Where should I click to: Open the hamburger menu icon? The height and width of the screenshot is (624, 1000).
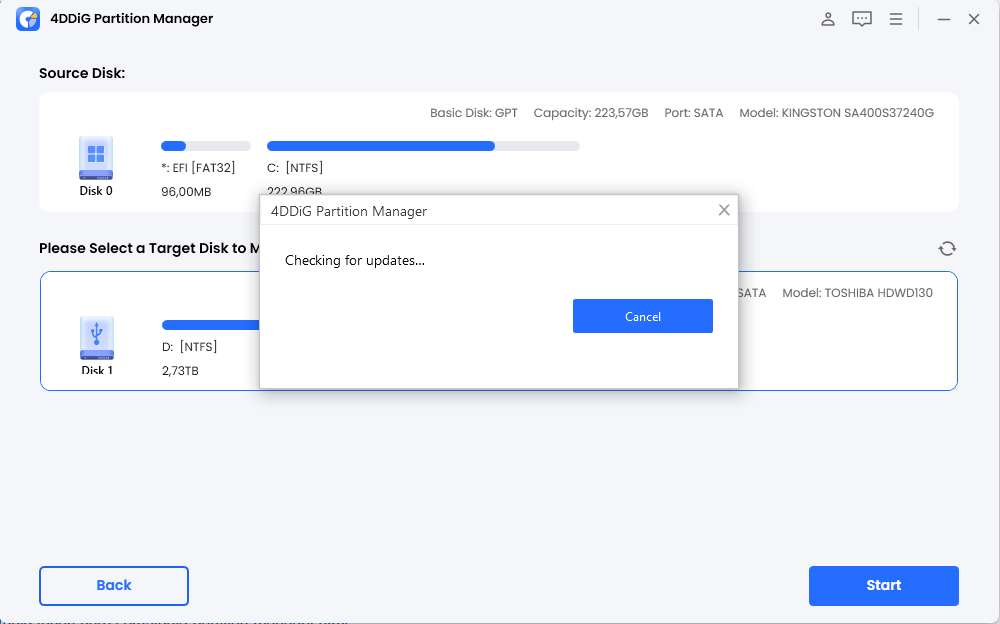point(896,19)
